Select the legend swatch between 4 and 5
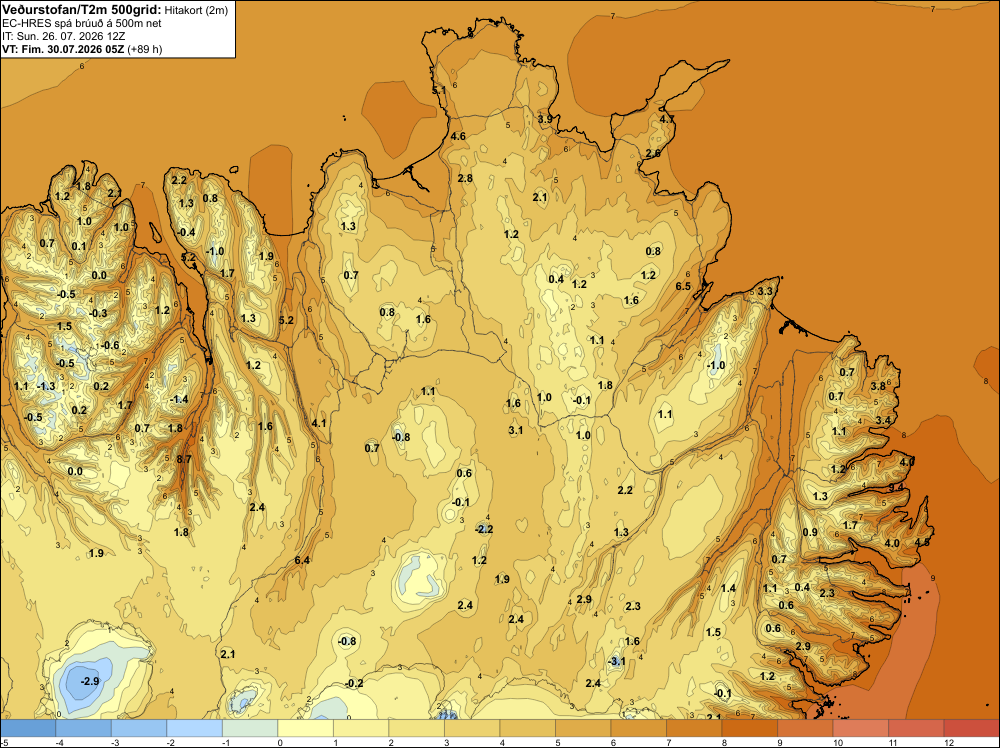This screenshot has width=1000, height=748. (527, 728)
